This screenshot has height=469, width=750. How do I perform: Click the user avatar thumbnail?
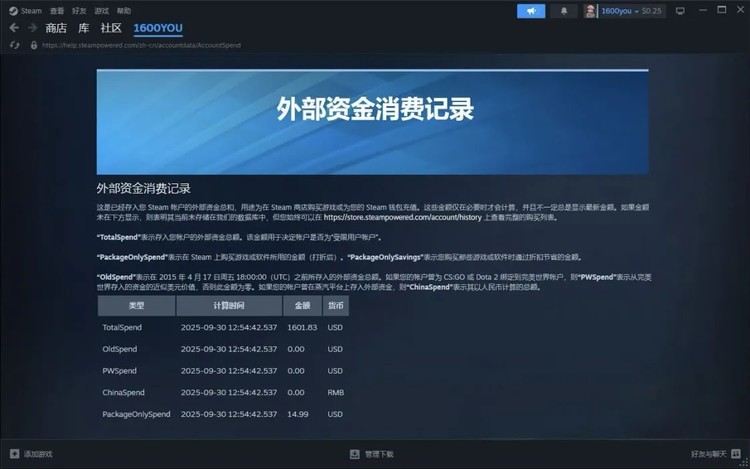click(x=590, y=11)
